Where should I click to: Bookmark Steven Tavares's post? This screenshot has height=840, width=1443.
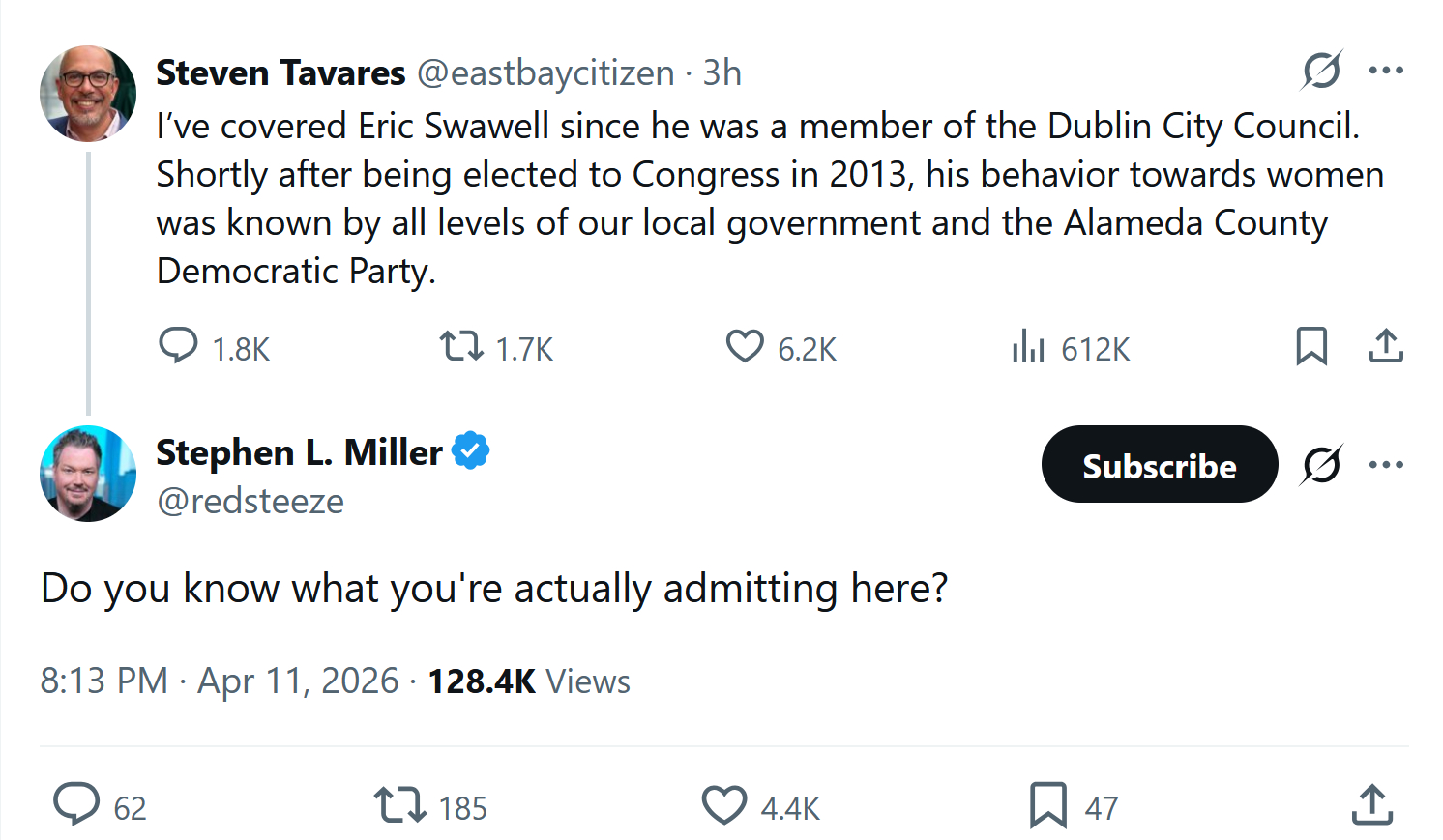pos(1311,346)
